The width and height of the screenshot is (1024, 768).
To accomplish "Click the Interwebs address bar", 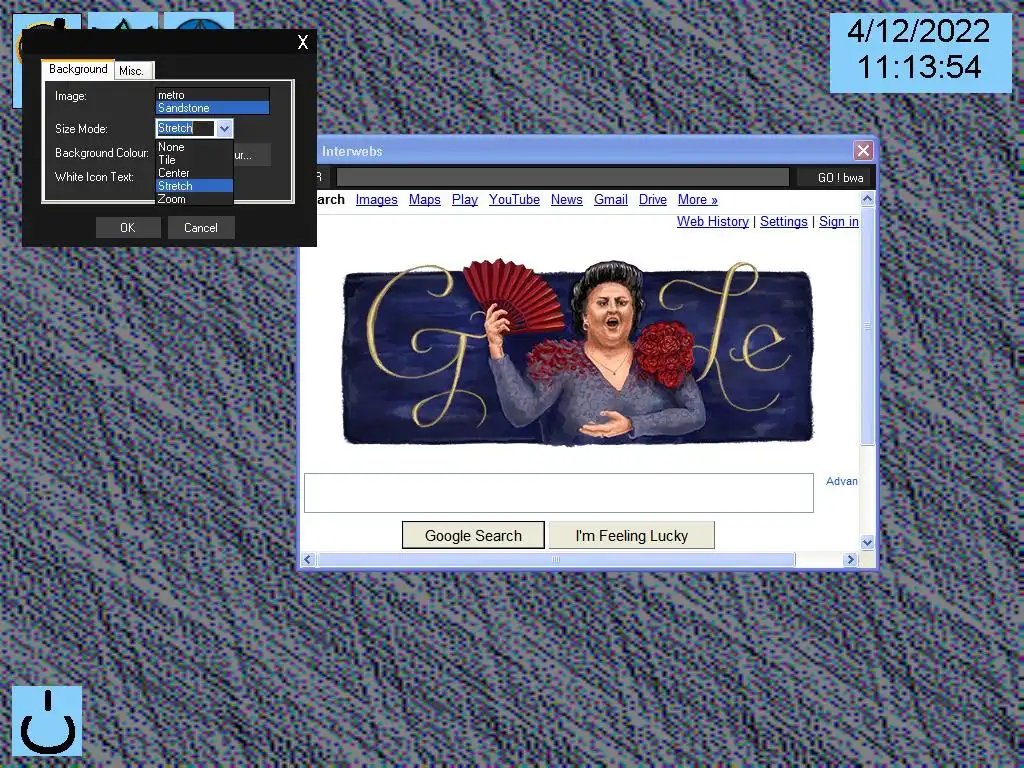I will coord(562,178).
